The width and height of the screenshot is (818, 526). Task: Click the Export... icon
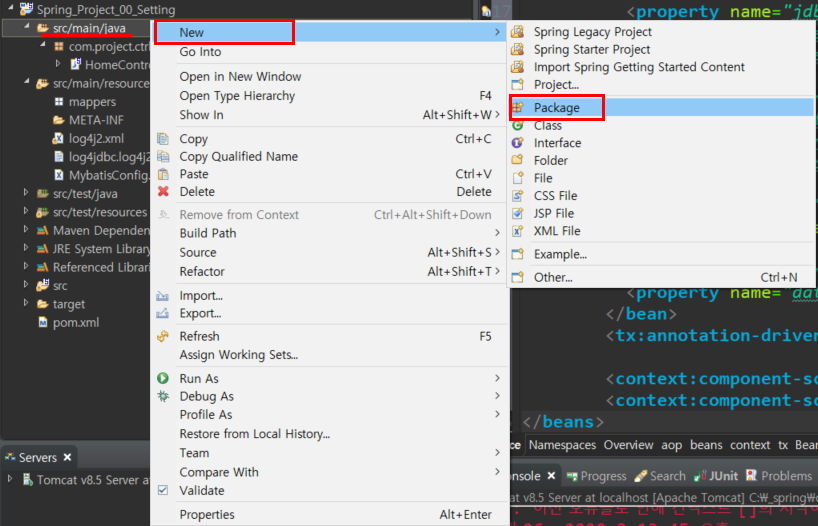coord(163,314)
